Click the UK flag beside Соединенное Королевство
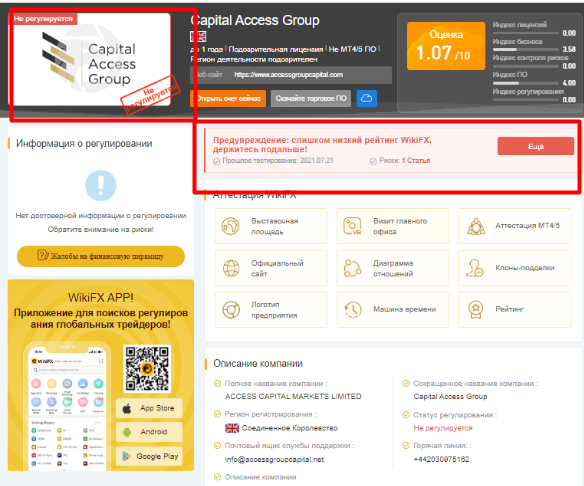 (x=232, y=428)
